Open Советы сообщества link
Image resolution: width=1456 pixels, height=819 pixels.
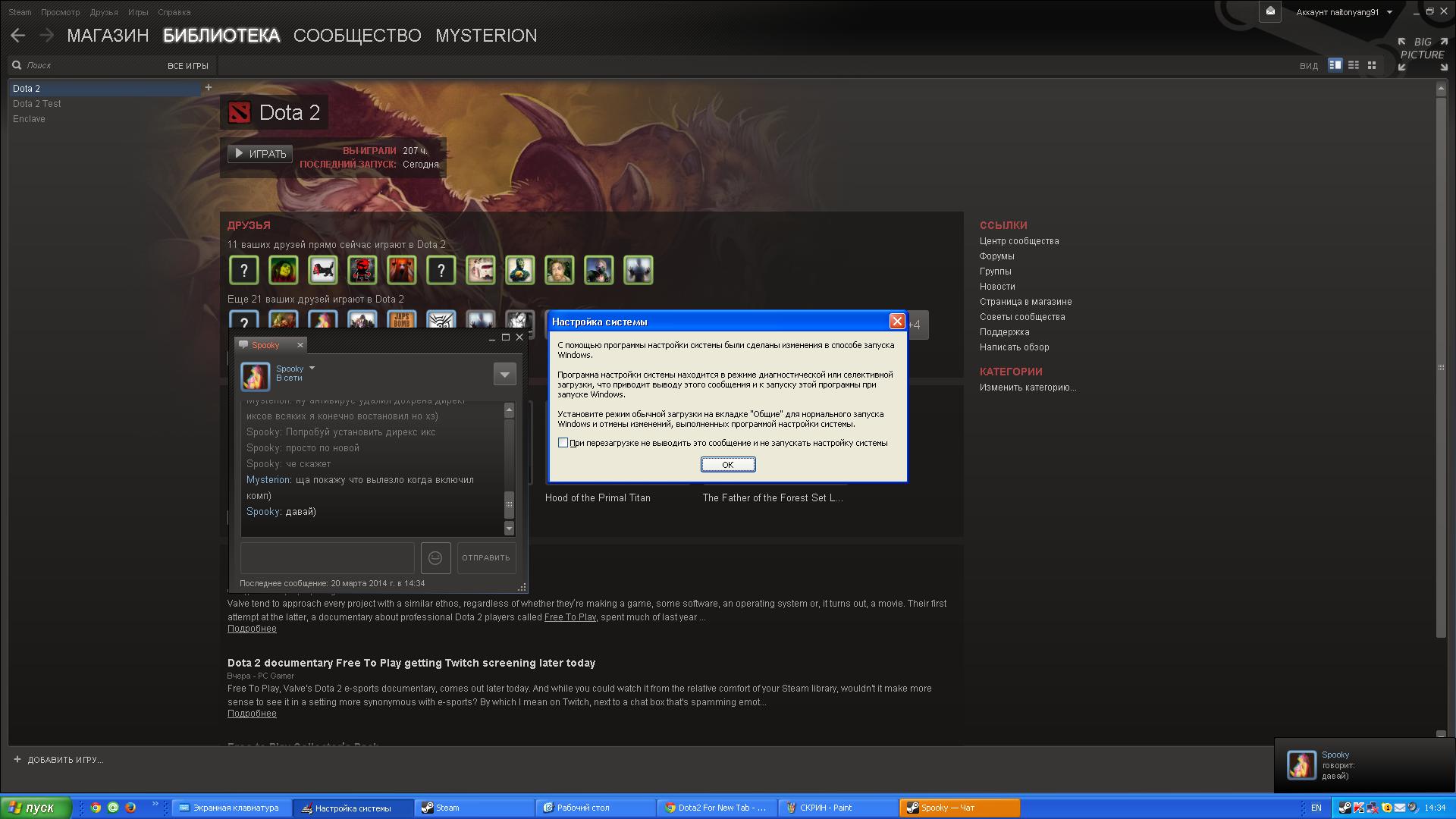[1022, 317]
